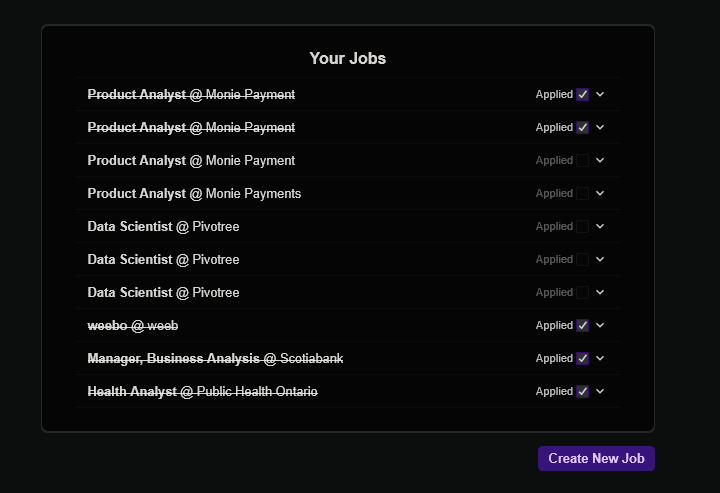Select the second struck-through 'Product Analyst @ Monie Payment' title
Viewport: 720px width, 493px height.
[x=191, y=128]
